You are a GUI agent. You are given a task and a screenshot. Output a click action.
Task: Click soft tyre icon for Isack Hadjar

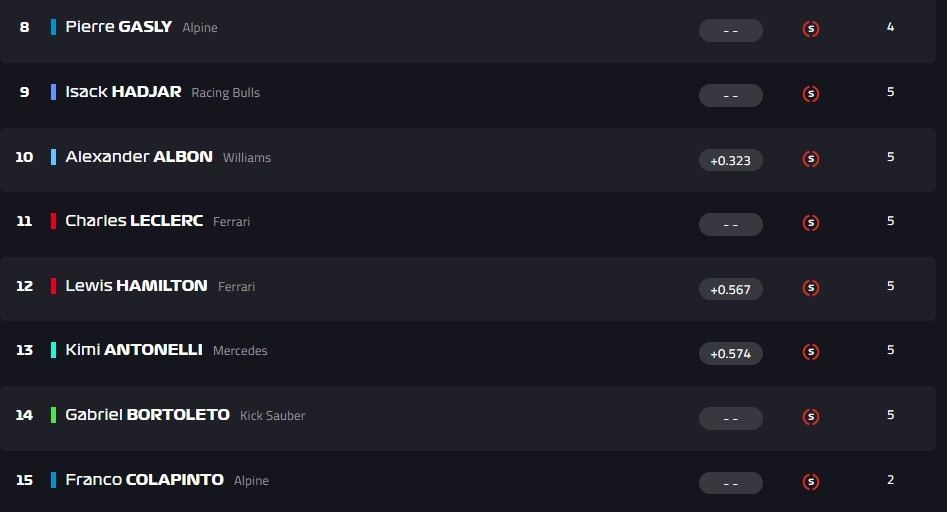(x=811, y=94)
